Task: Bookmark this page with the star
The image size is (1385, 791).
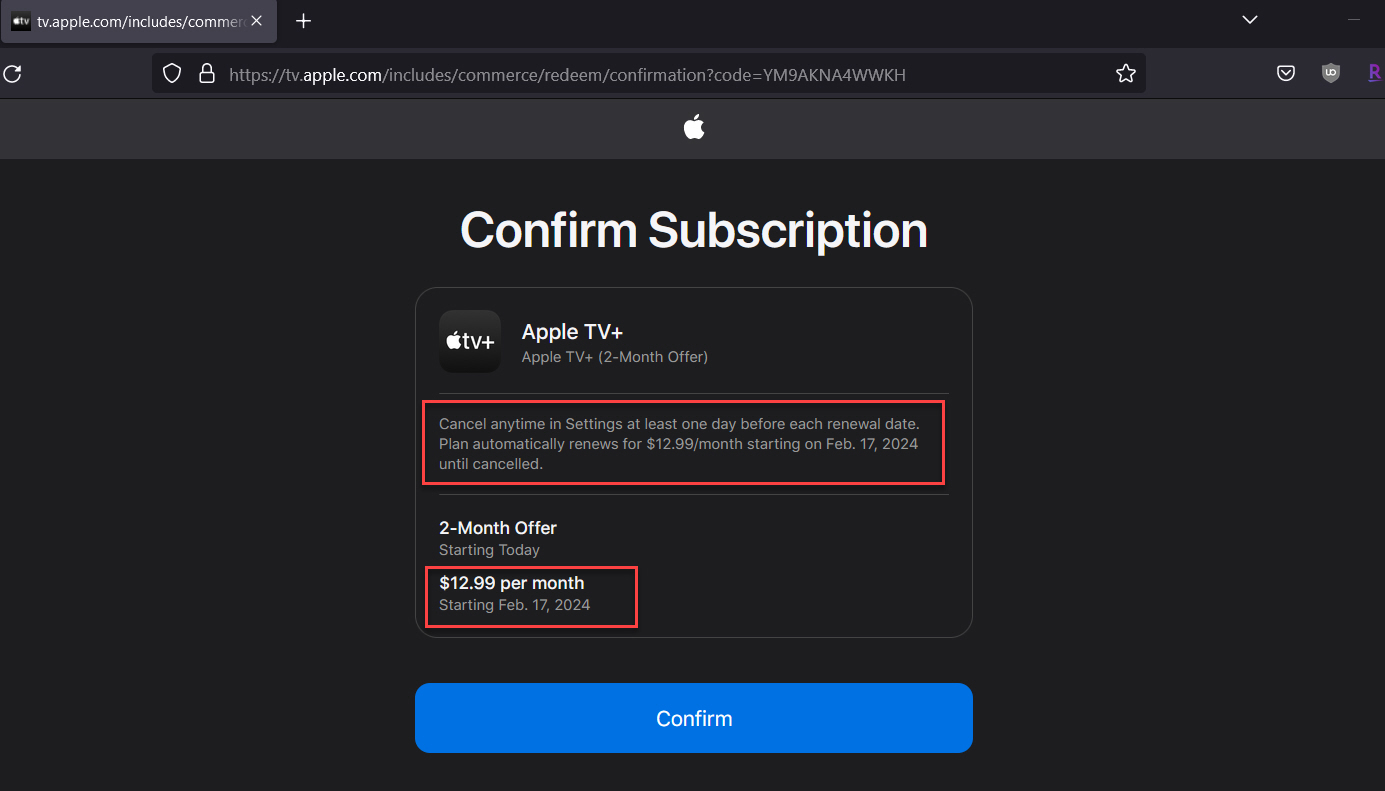Action: tap(1125, 73)
